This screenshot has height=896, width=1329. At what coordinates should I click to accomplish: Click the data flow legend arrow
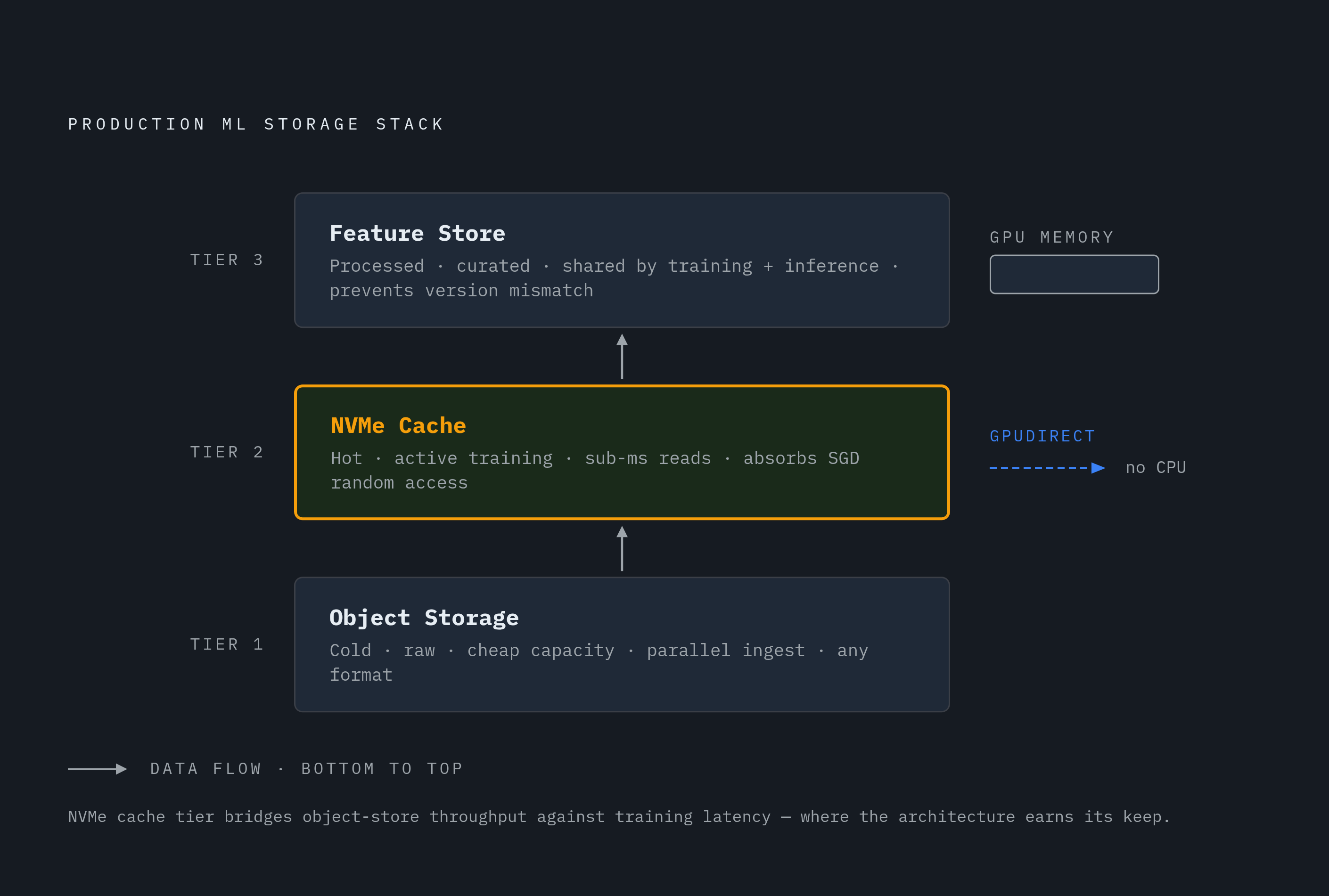97,768
